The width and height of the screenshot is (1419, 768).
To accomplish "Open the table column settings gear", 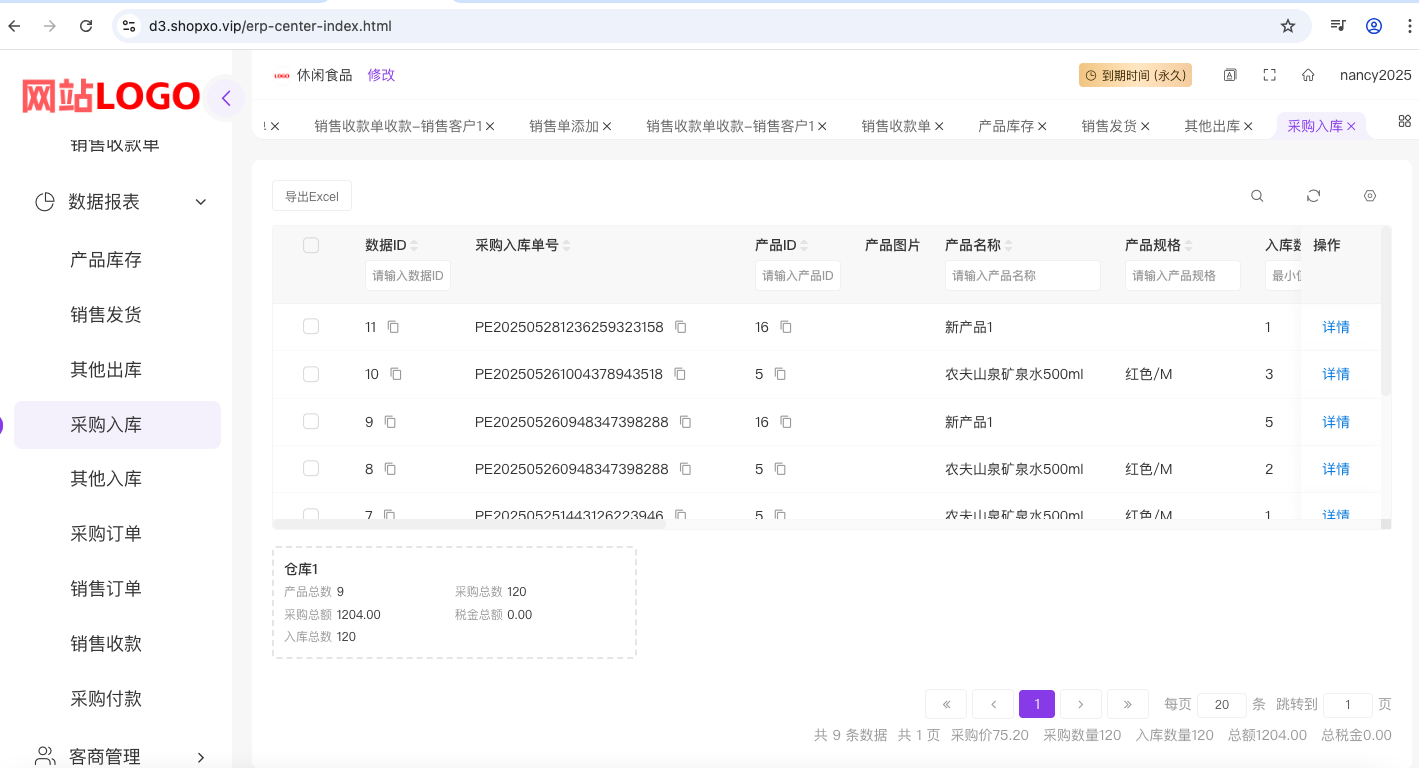I will [x=1370, y=196].
